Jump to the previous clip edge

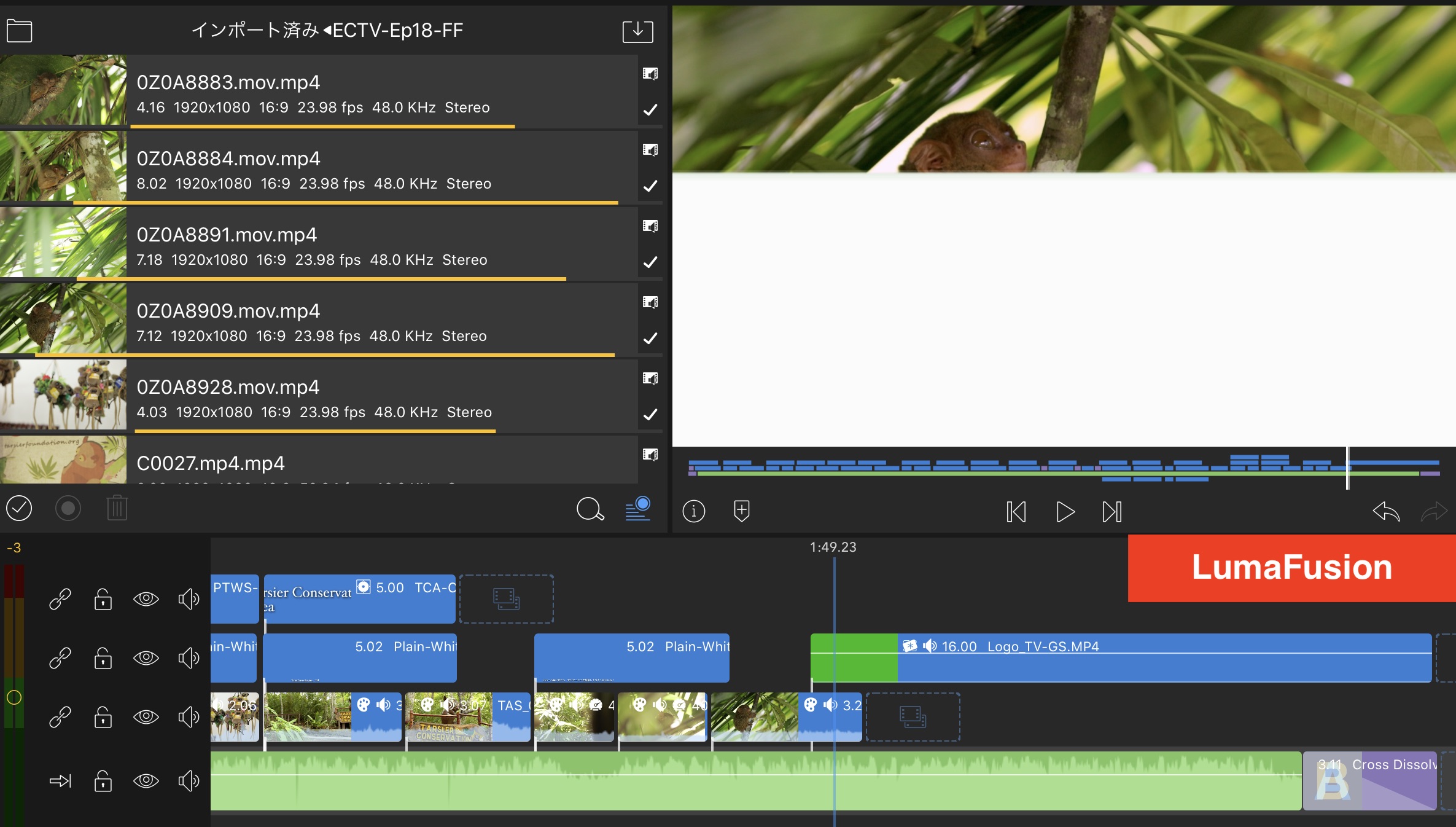(x=1016, y=511)
